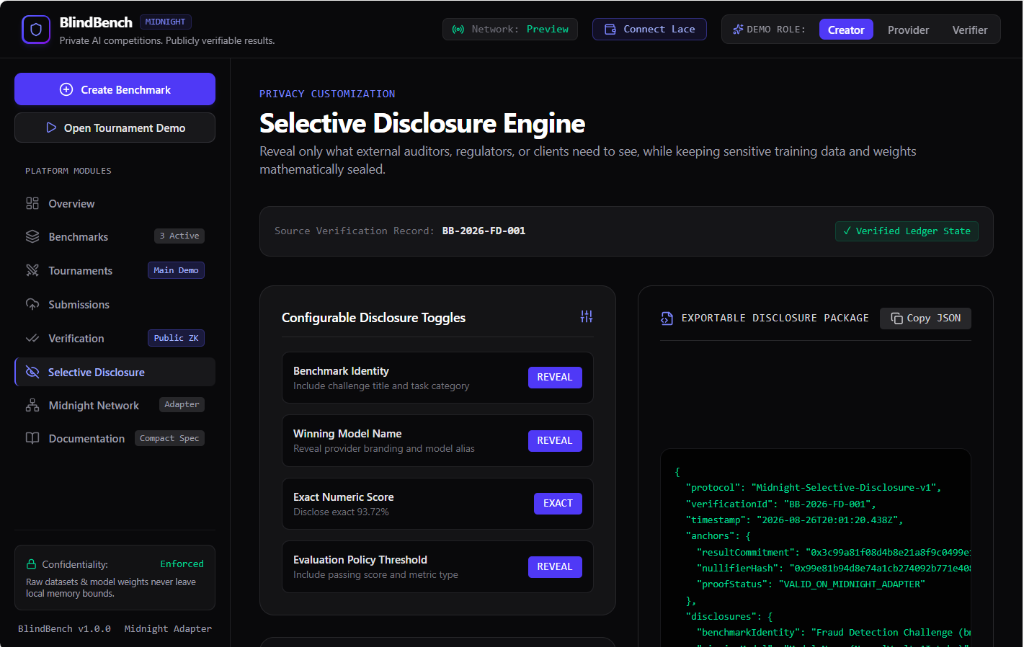
Task: Click the Tournaments crossed swords icon
Action: [x=32, y=270]
